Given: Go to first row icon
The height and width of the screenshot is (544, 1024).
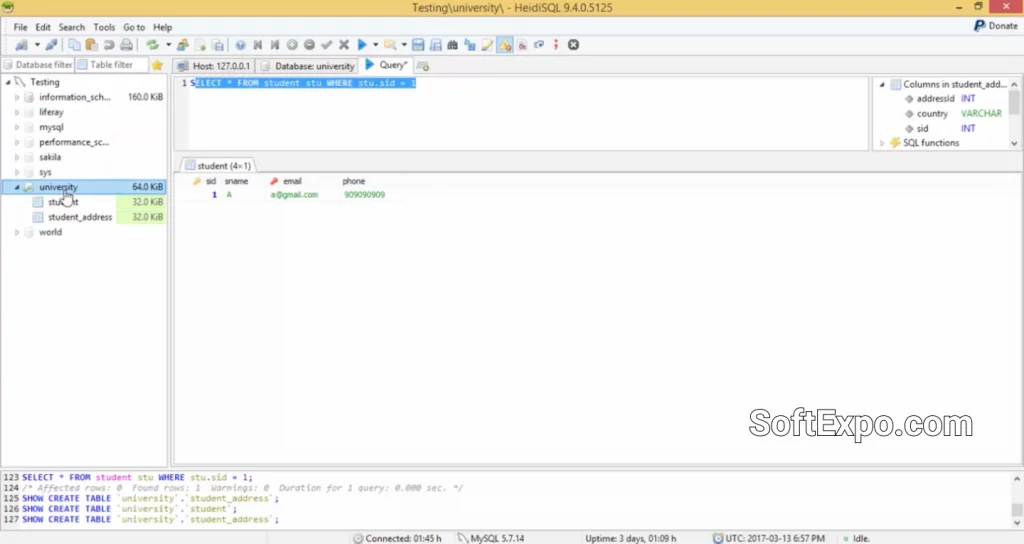Looking at the screenshot, I should coord(257,45).
